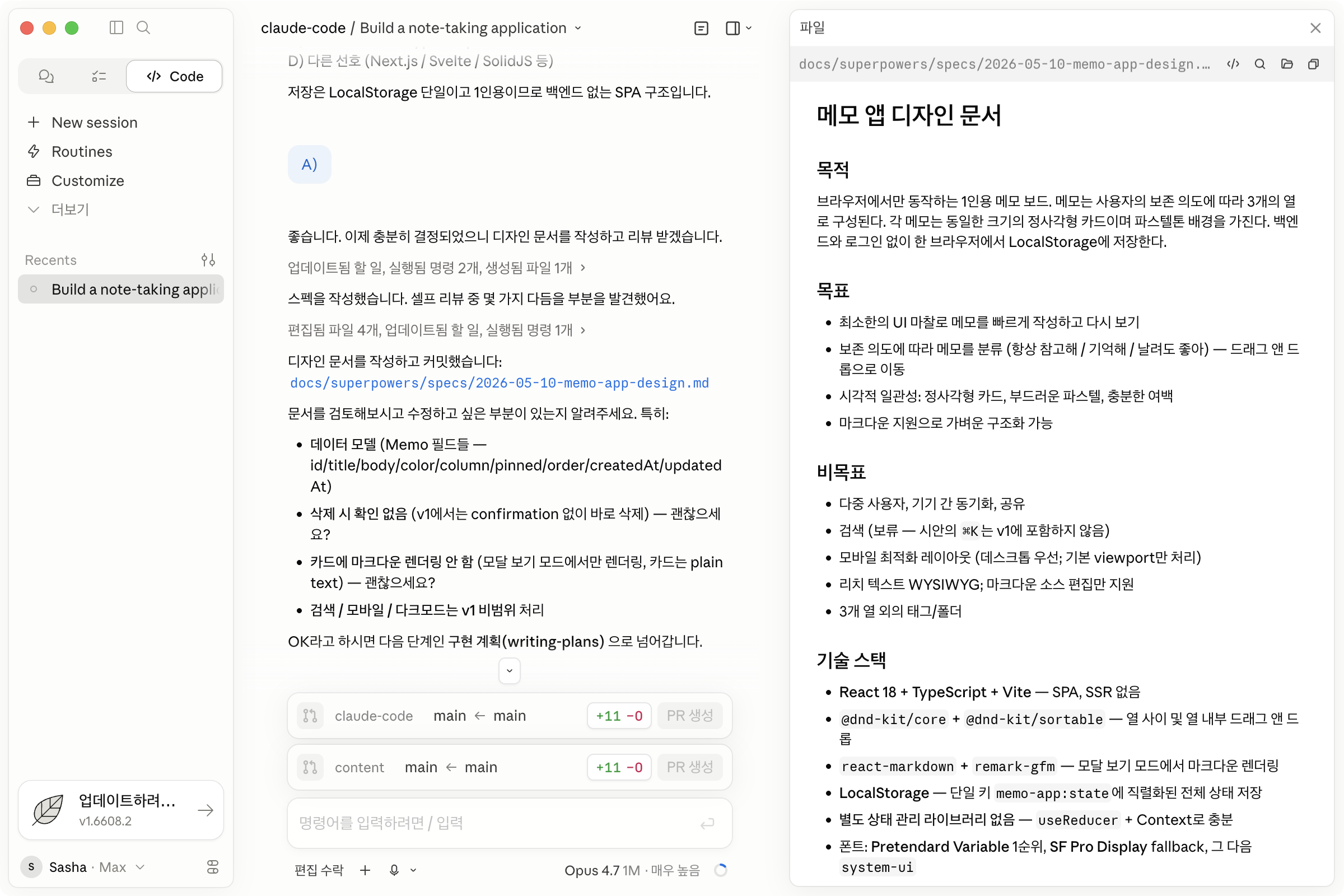
Task: Click the docs/superpowers/specs file path
Action: coord(1004,64)
